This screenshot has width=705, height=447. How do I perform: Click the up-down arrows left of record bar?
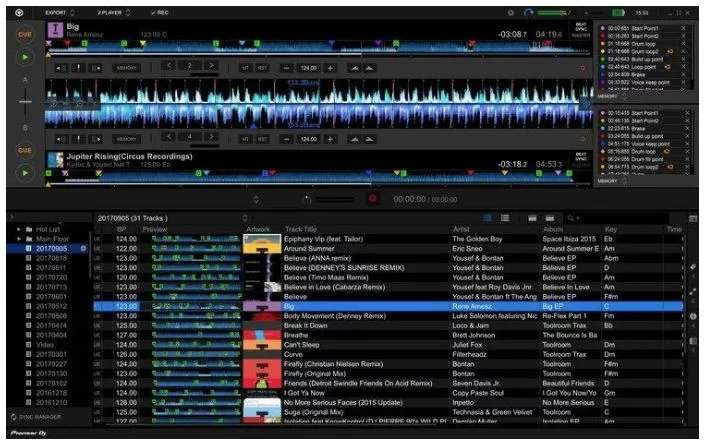click(x=256, y=199)
